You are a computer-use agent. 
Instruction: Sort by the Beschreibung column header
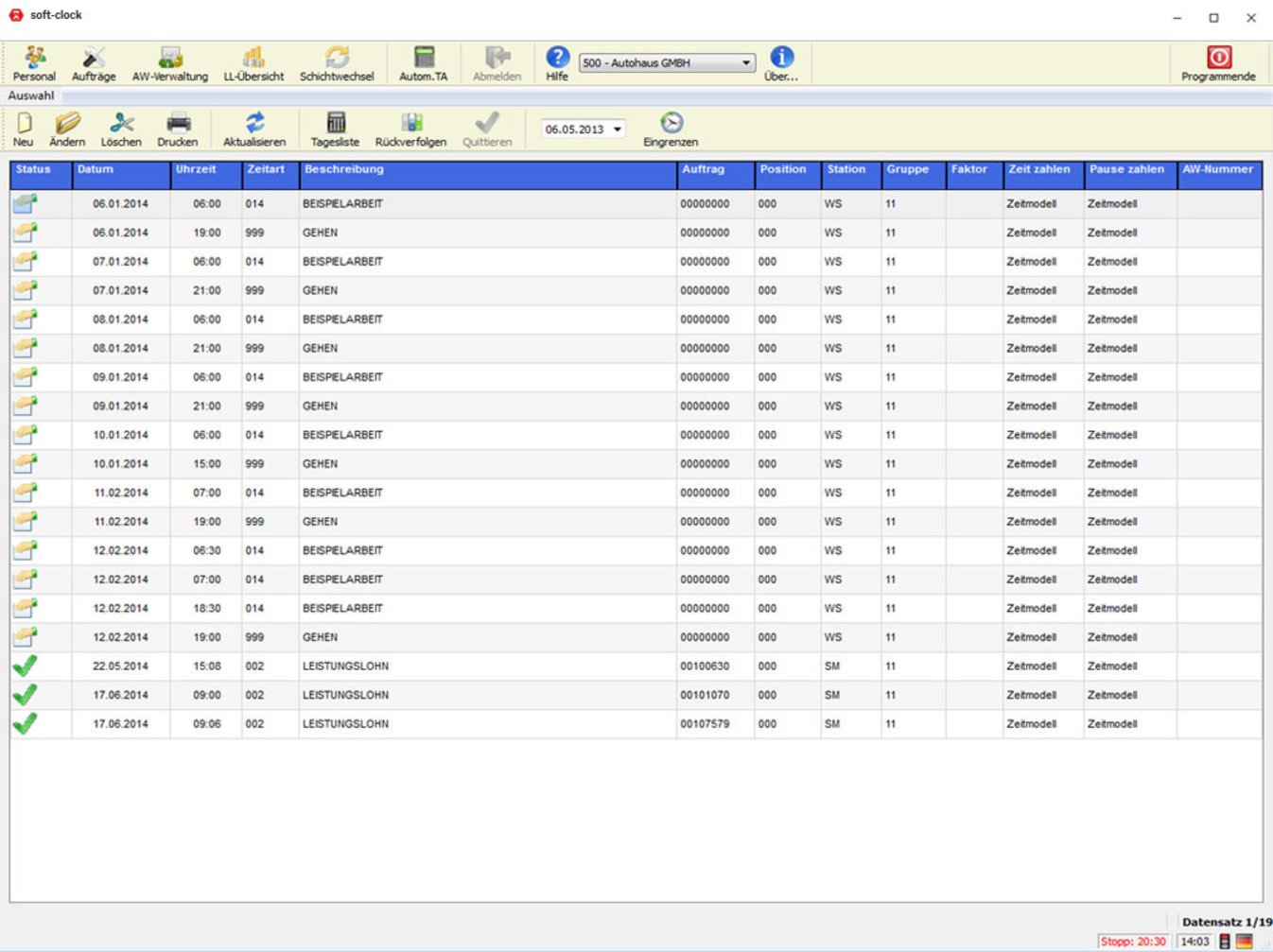click(488, 175)
